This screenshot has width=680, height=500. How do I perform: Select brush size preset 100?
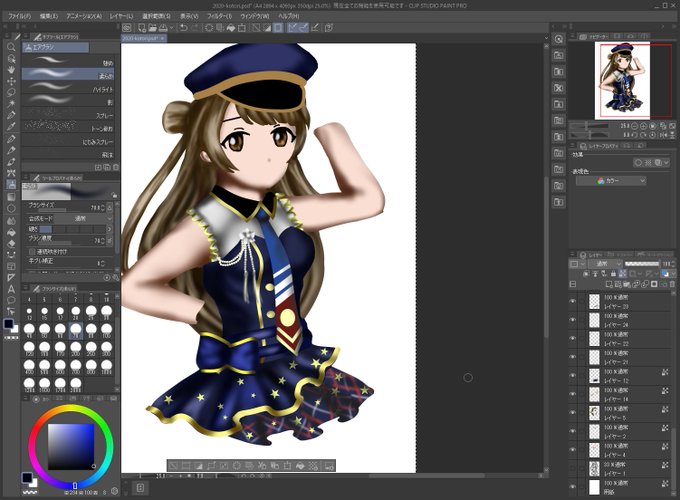pos(106,330)
